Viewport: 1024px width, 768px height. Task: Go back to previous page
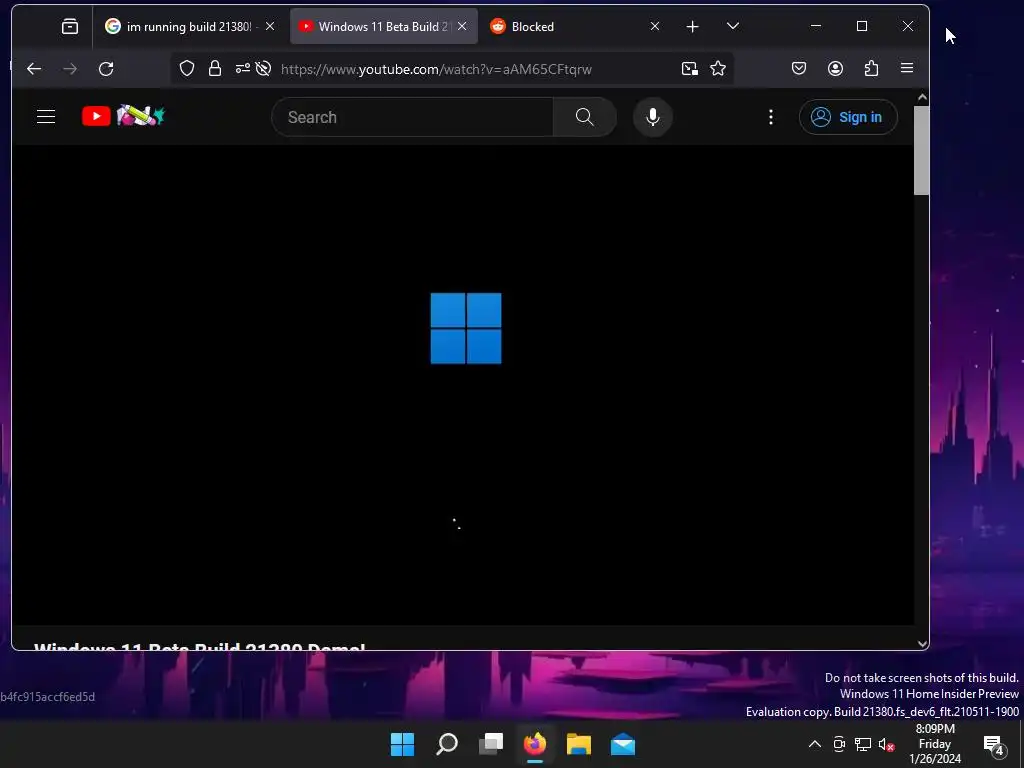34,69
